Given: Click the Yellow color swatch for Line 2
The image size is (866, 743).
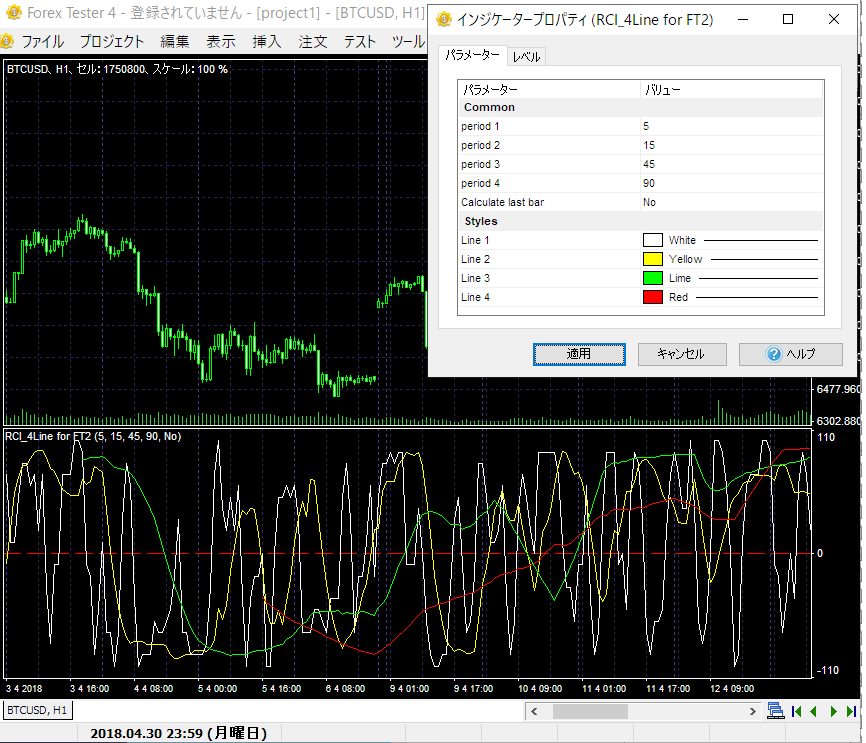Looking at the screenshot, I should click(652, 259).
